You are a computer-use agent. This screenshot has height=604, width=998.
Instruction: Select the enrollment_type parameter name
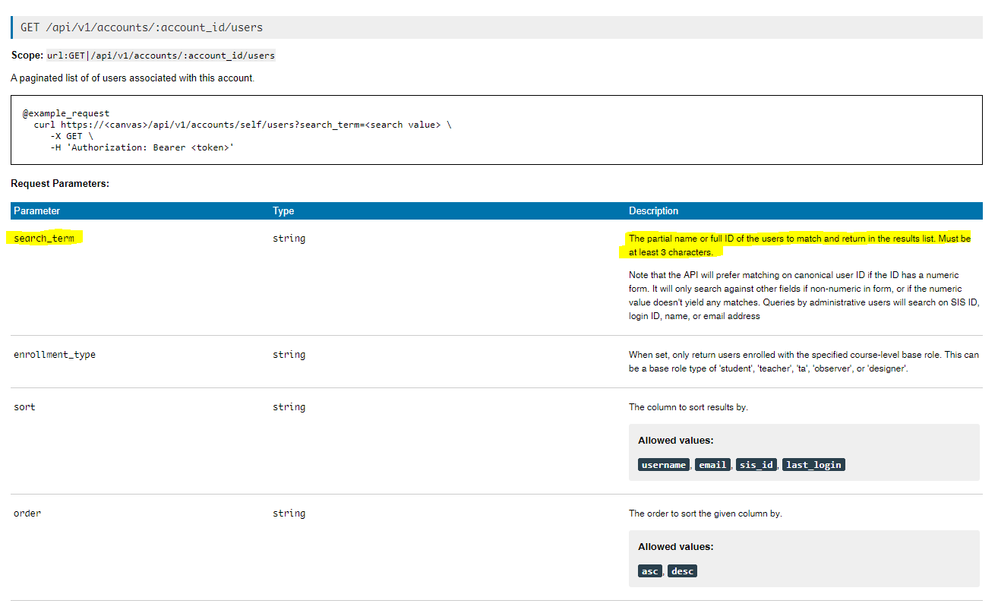pyautogui.click(x=54, y=355)
